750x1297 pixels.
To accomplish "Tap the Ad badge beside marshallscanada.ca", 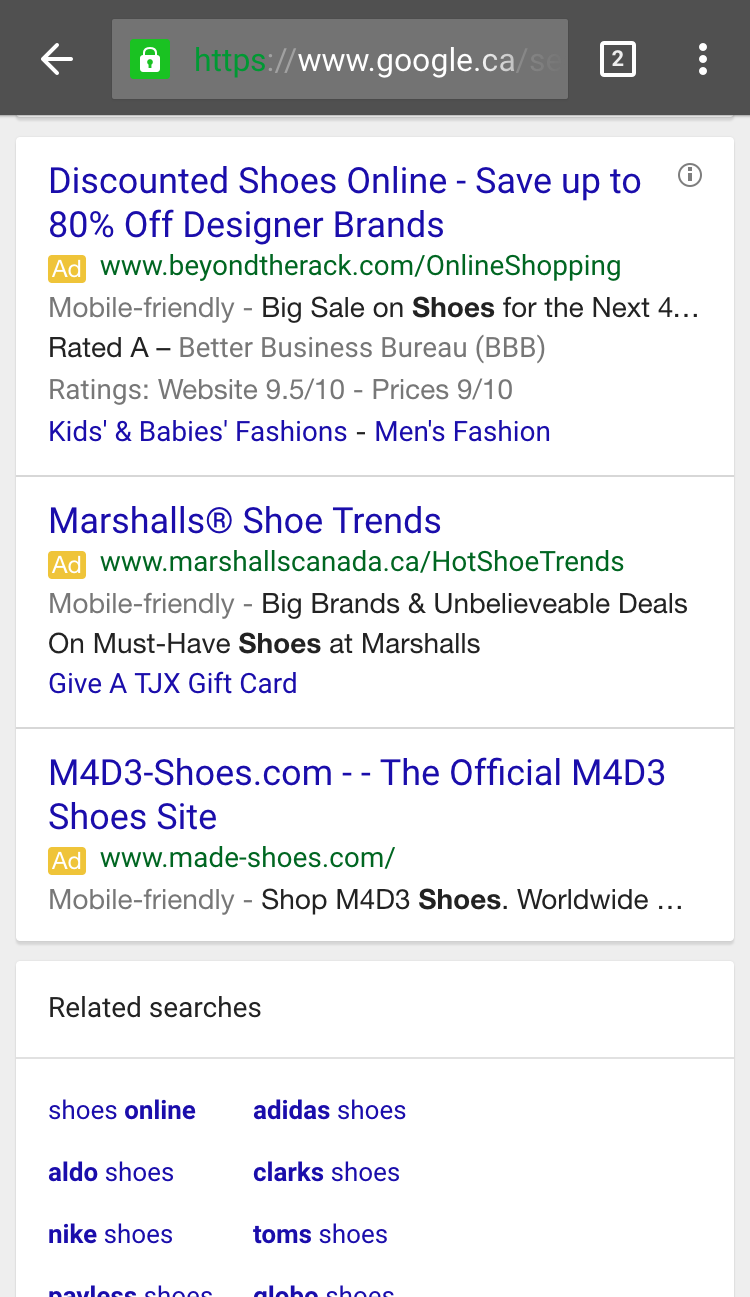I will (67, 564).
